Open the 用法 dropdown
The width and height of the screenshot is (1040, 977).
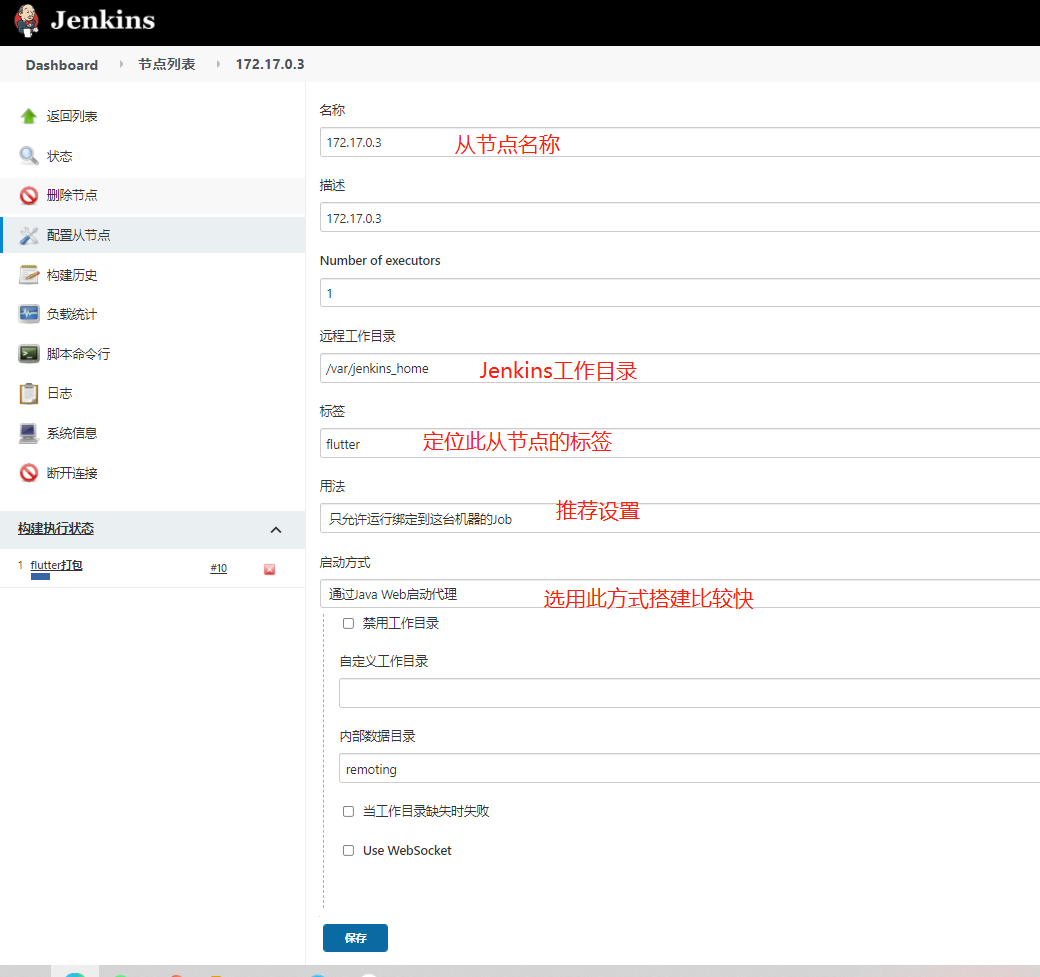(680, 518)
